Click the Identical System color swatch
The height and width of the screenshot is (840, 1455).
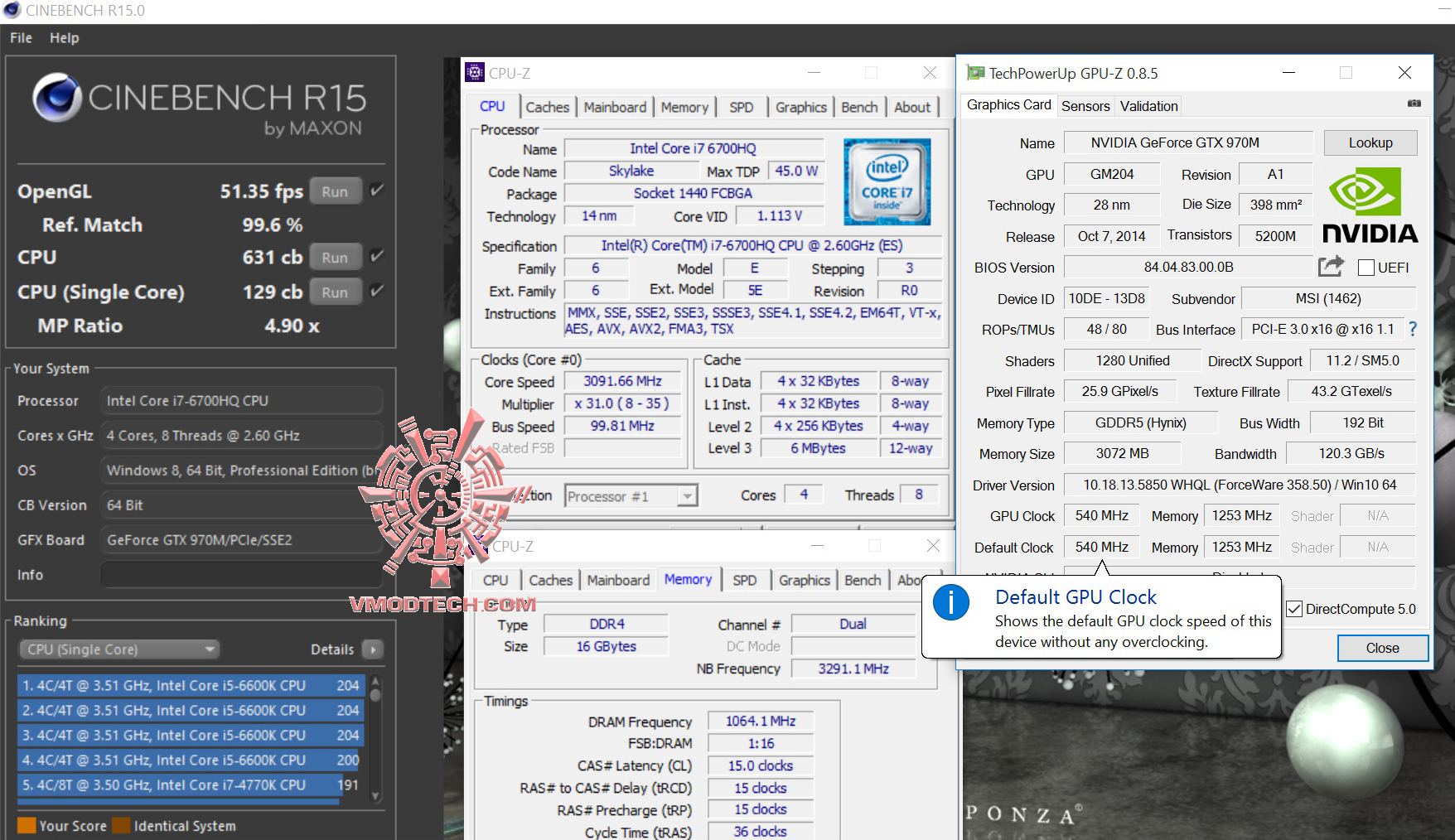[121, 825]
